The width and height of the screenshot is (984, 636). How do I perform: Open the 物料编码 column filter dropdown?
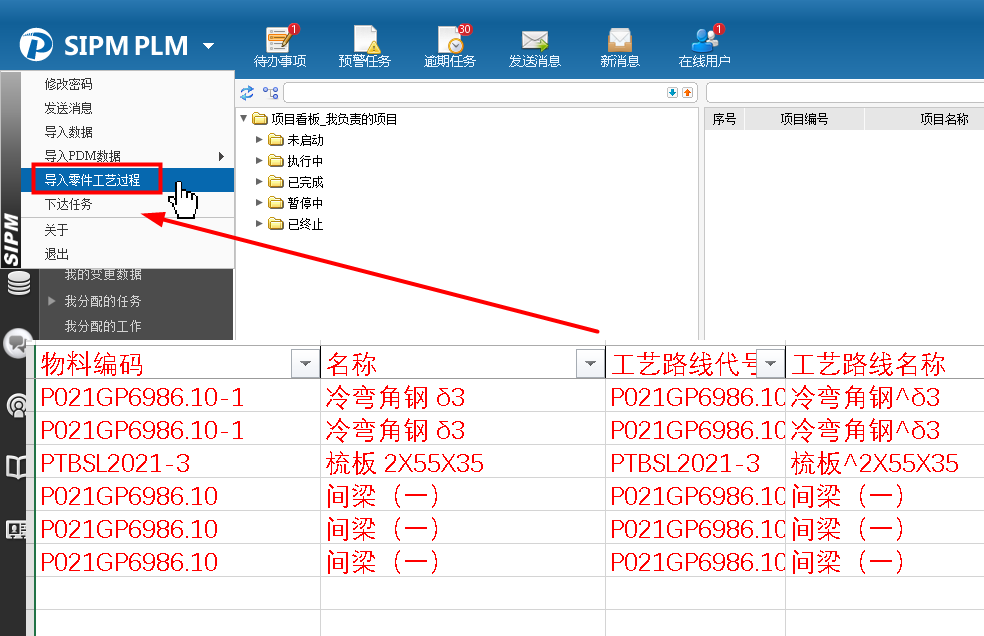[x=305, y=364]
